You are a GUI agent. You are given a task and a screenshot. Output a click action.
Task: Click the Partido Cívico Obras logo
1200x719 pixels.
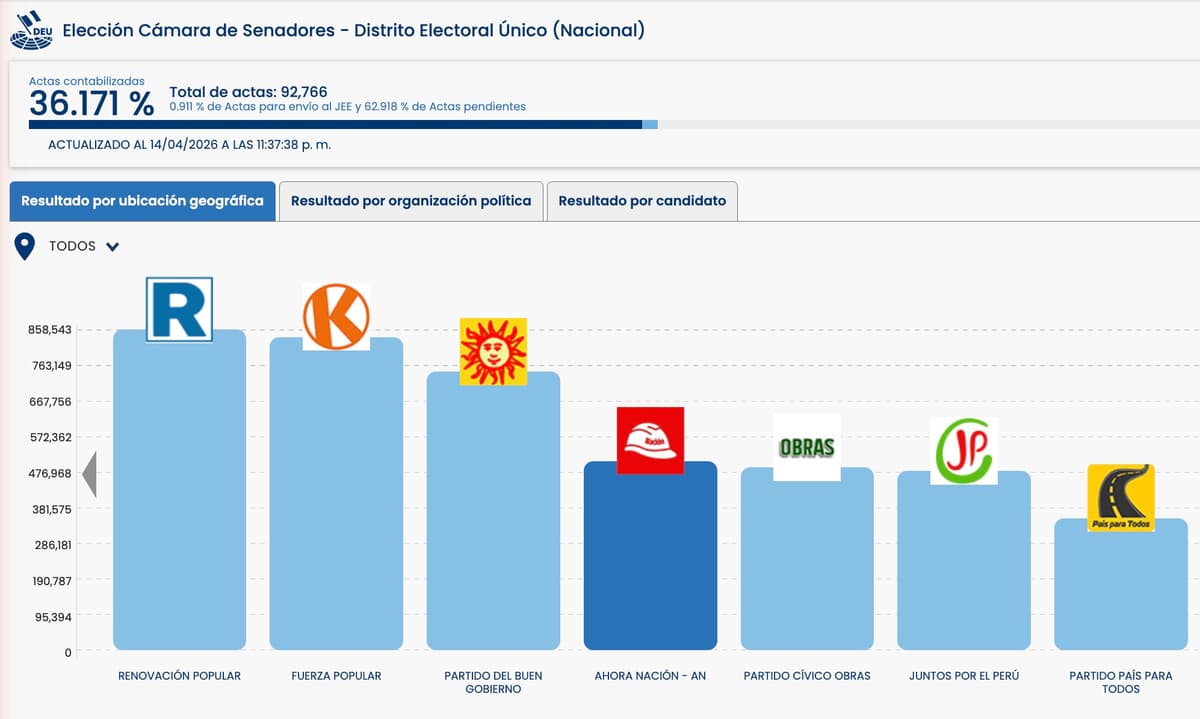(806, 447)
